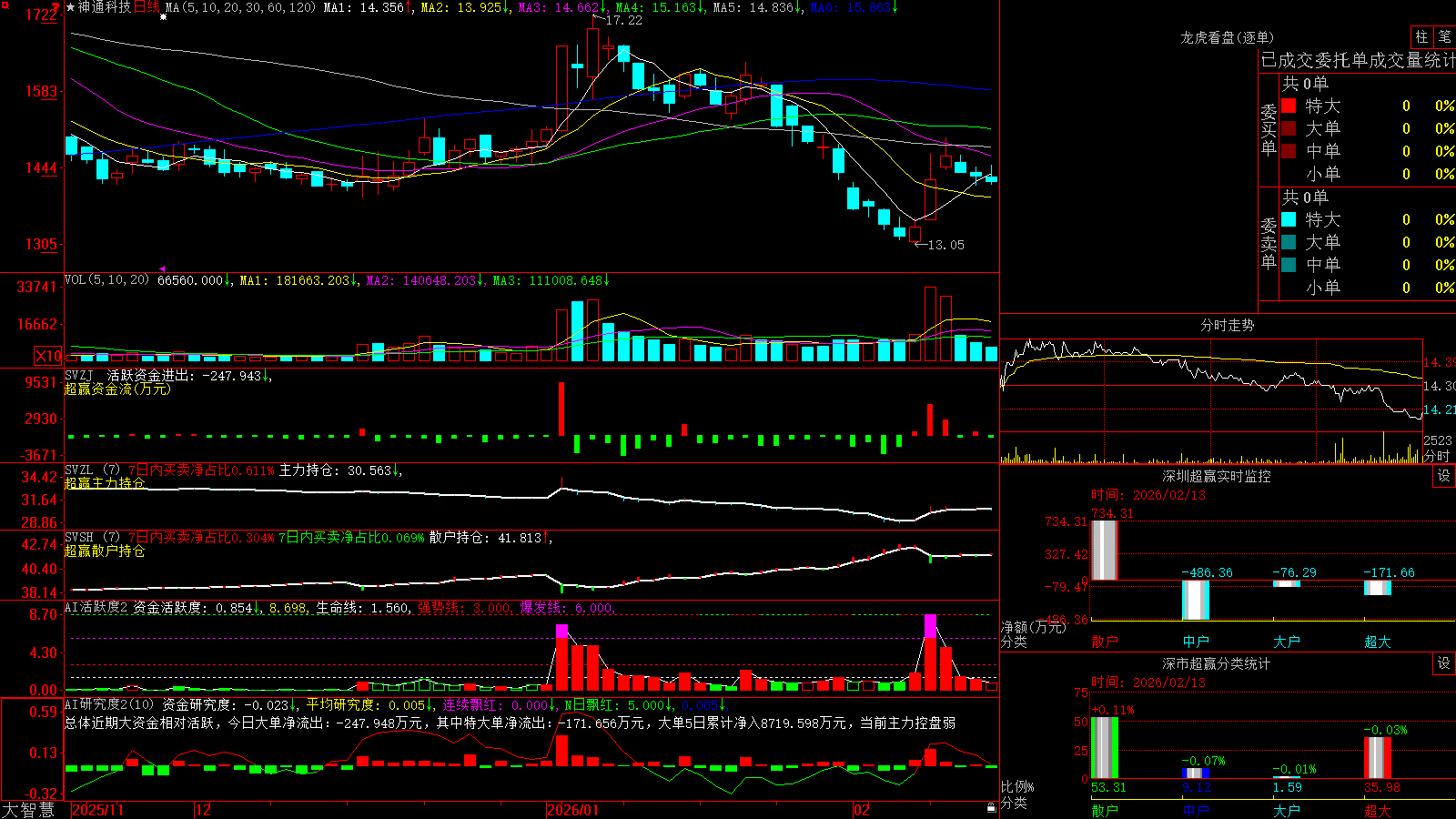
Task: Click the 爆发线: 6.000 label
Action: point(567,607)
